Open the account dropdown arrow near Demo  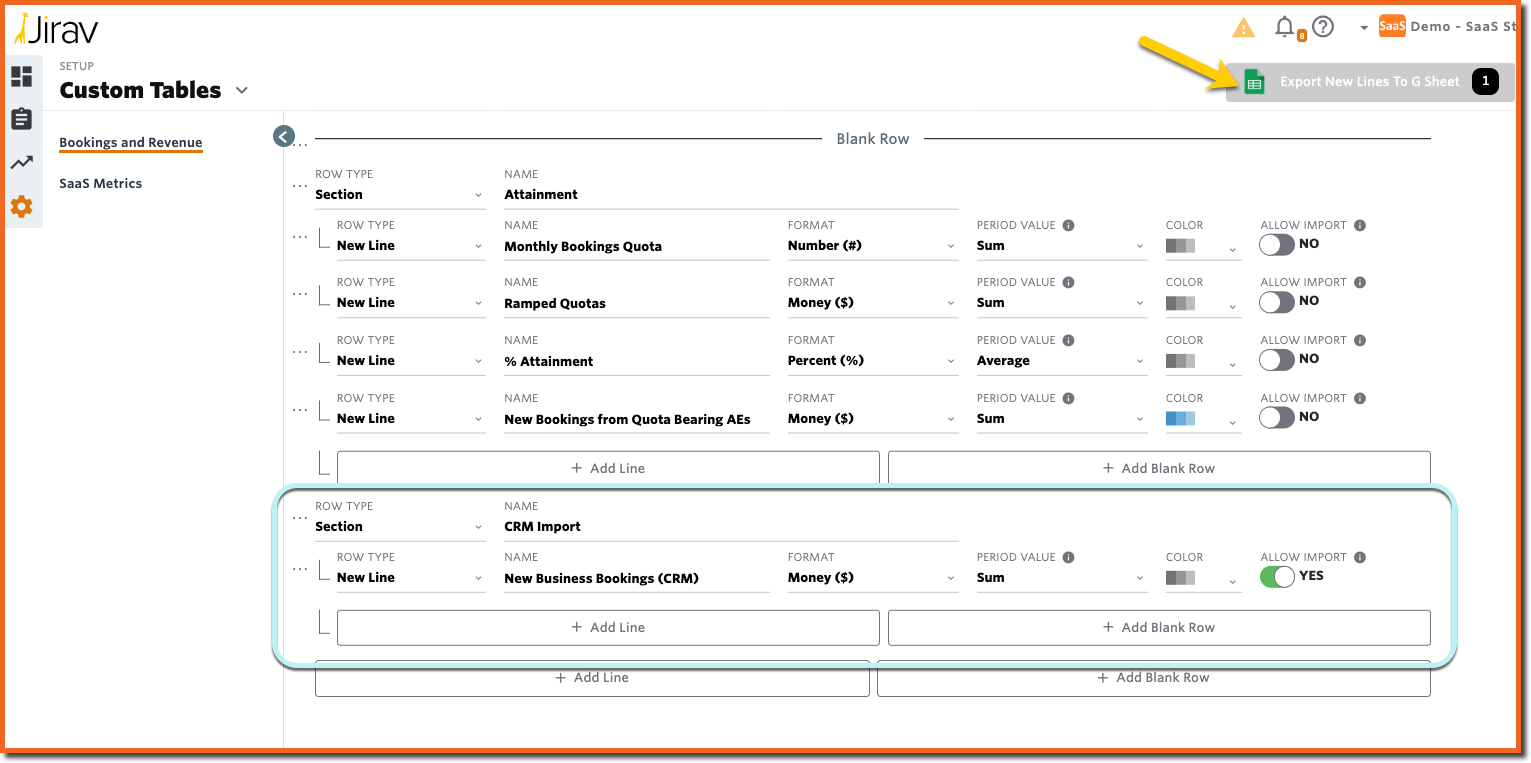[x=1364, y=28]
